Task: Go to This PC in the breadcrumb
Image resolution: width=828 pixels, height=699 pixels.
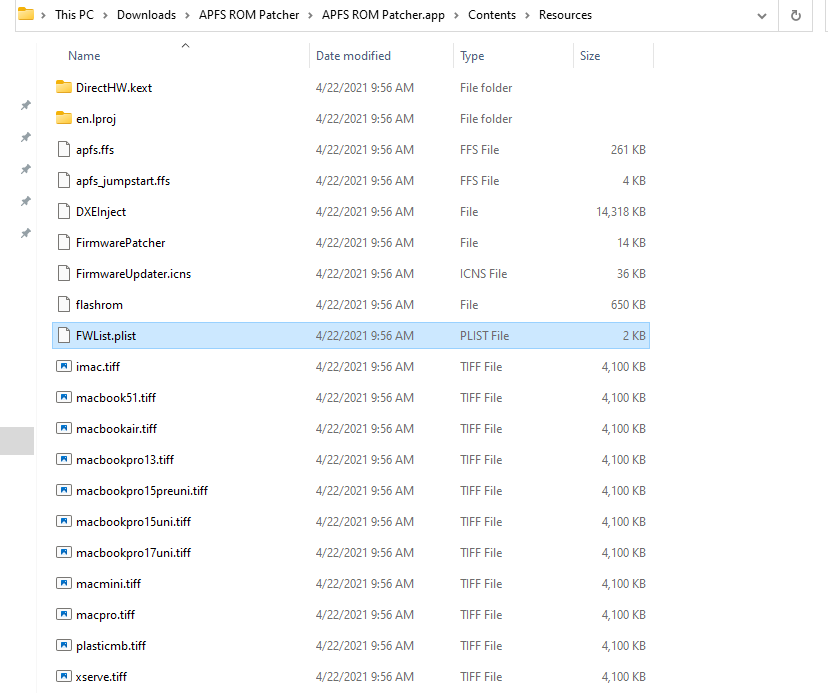Action: point(74,15)
